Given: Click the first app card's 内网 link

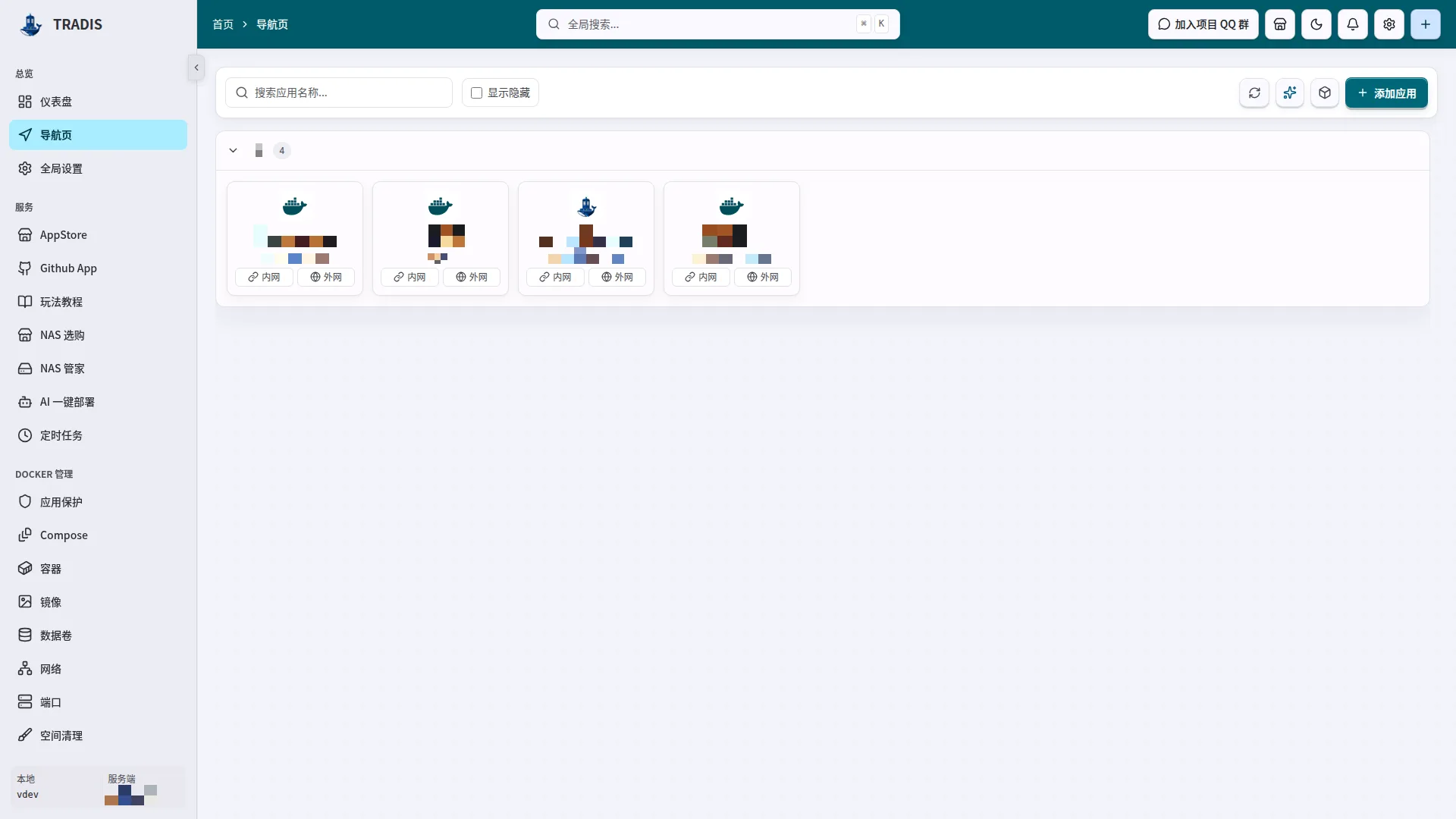Looking at the screenshot, I should coord(264,277).
